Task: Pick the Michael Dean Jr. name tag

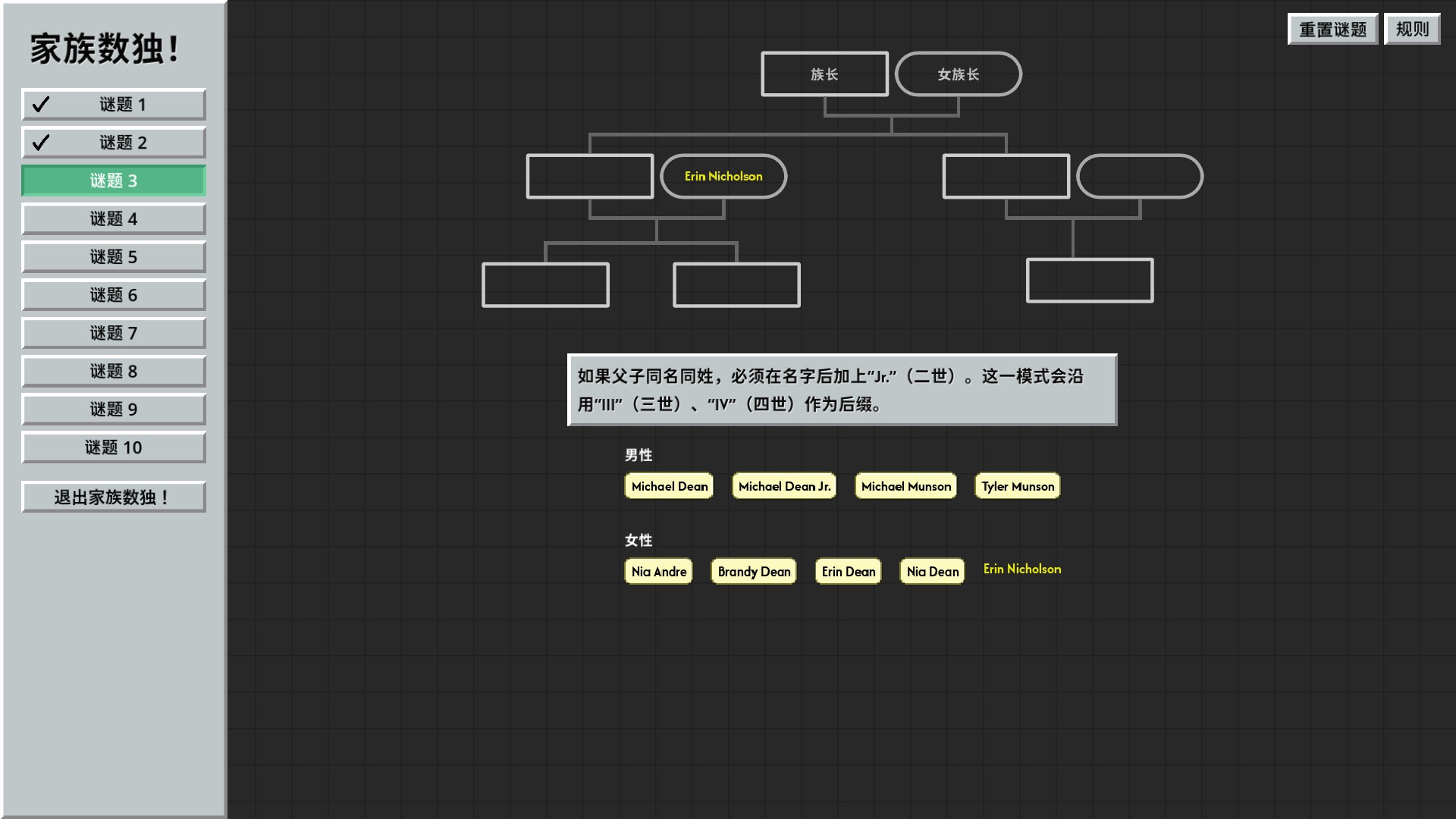Action: click(x=784, y=486)
